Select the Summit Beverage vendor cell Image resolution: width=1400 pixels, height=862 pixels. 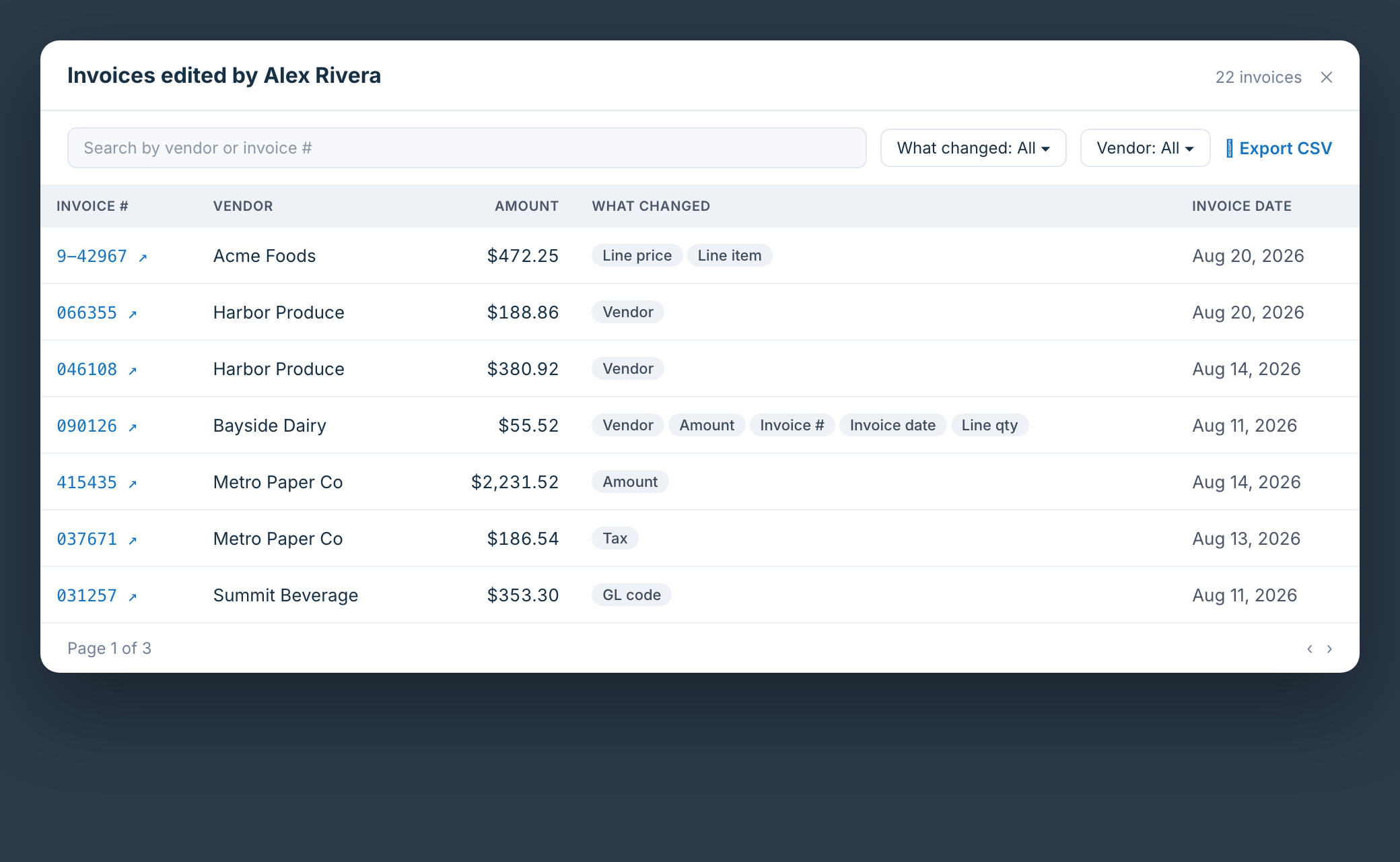point(286,595)
